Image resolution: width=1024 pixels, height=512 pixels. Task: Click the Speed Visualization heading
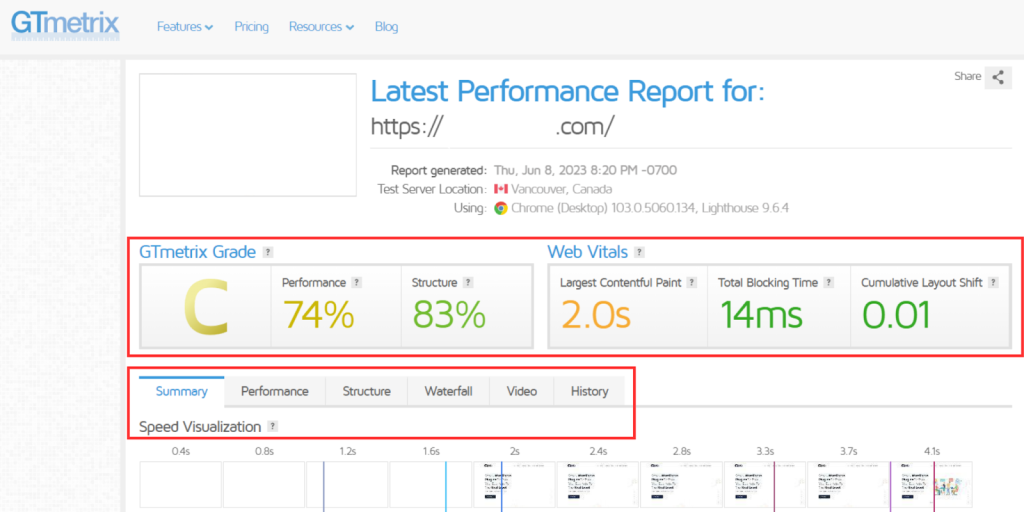pos(200,427)
